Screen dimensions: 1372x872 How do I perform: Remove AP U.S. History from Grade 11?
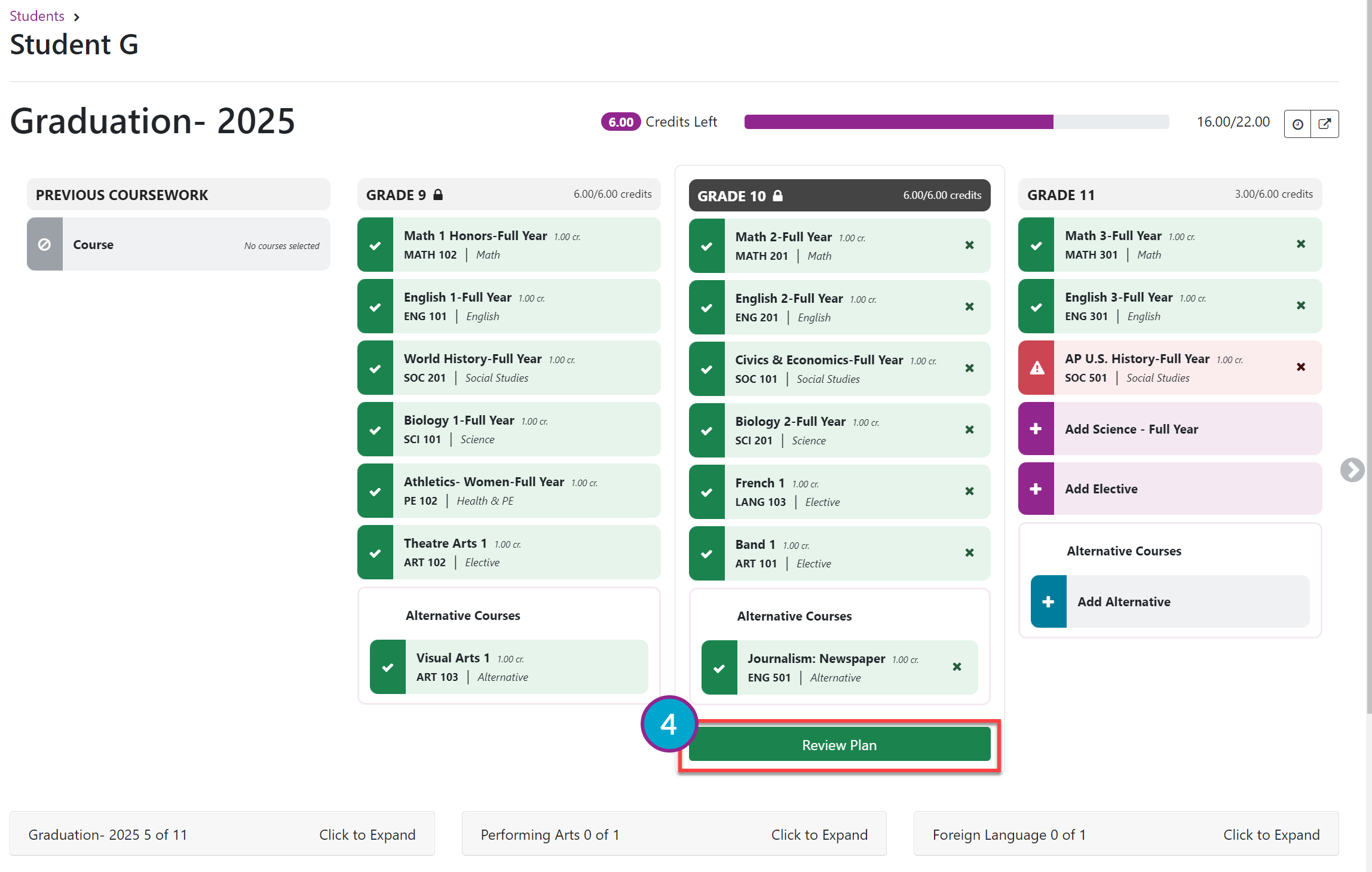click(1301, 367)
